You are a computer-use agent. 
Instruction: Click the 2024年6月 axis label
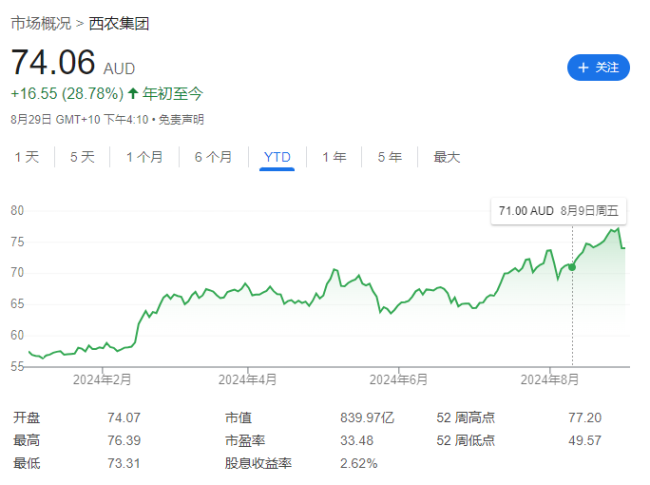pos(398,380)
